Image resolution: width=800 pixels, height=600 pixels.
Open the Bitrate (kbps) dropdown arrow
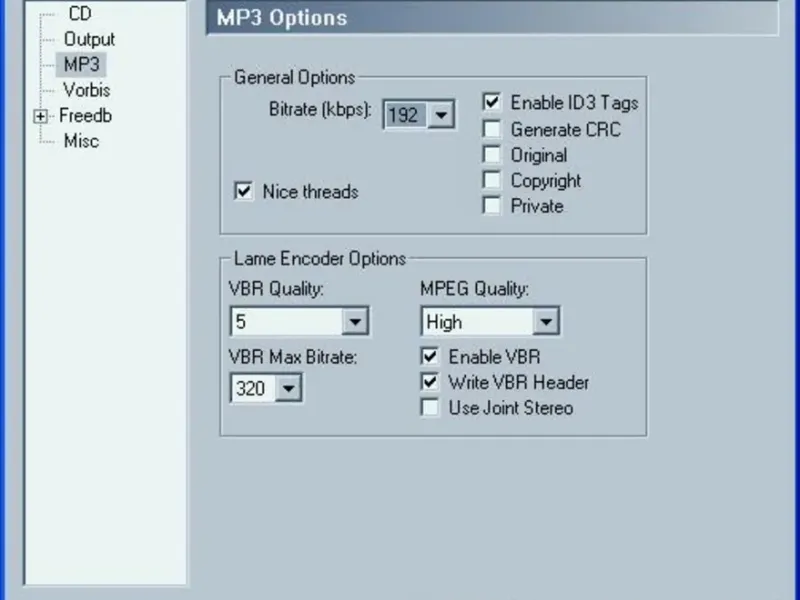[x=441, y=115]
